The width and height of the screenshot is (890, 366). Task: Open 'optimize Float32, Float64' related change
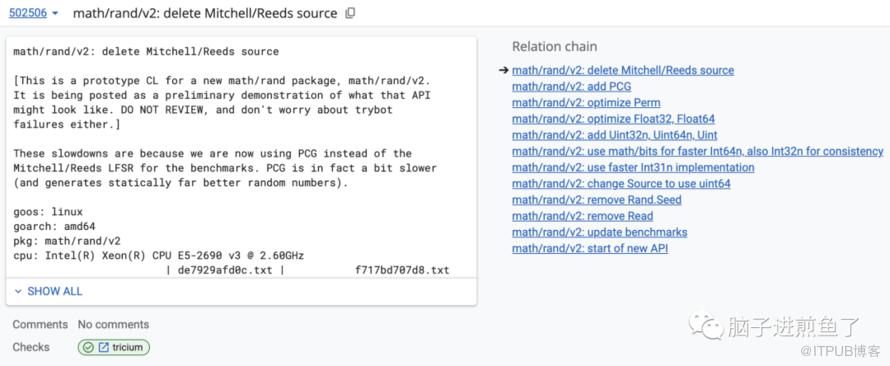point(613,119)
